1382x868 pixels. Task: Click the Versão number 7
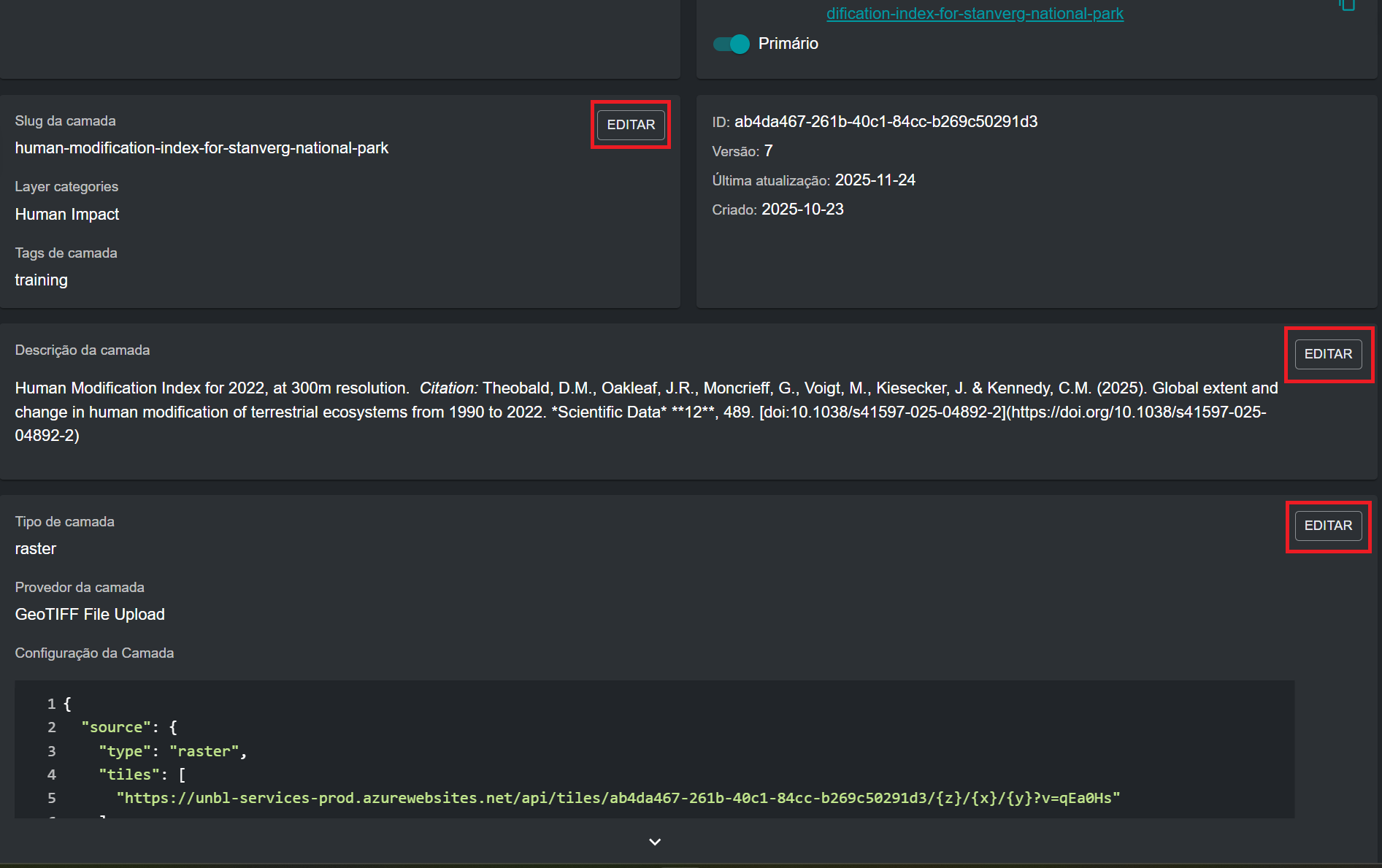tap(768, 151)
